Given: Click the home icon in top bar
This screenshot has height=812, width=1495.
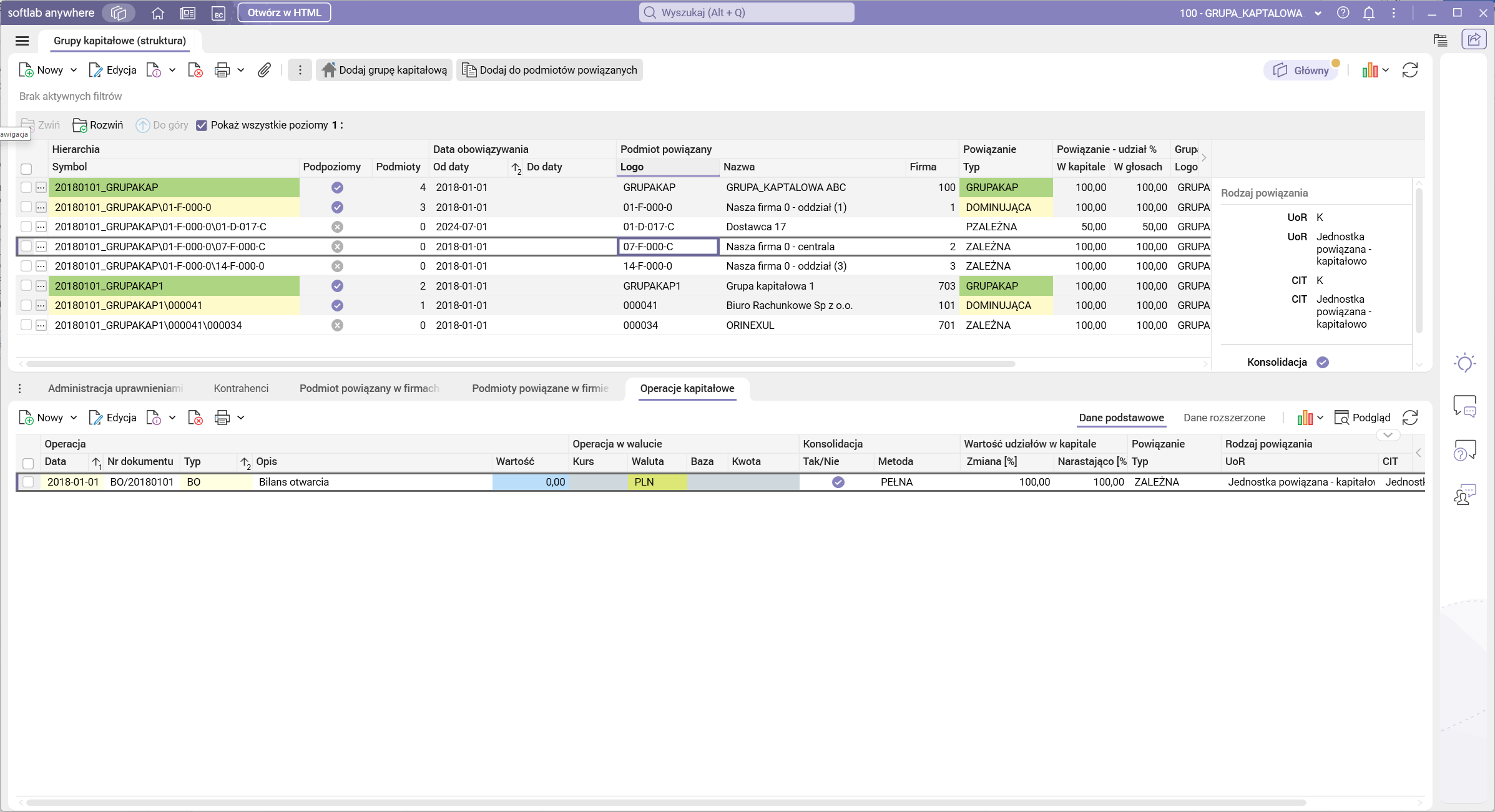Looking at the screenshot, I should click(x=158, y=13).
